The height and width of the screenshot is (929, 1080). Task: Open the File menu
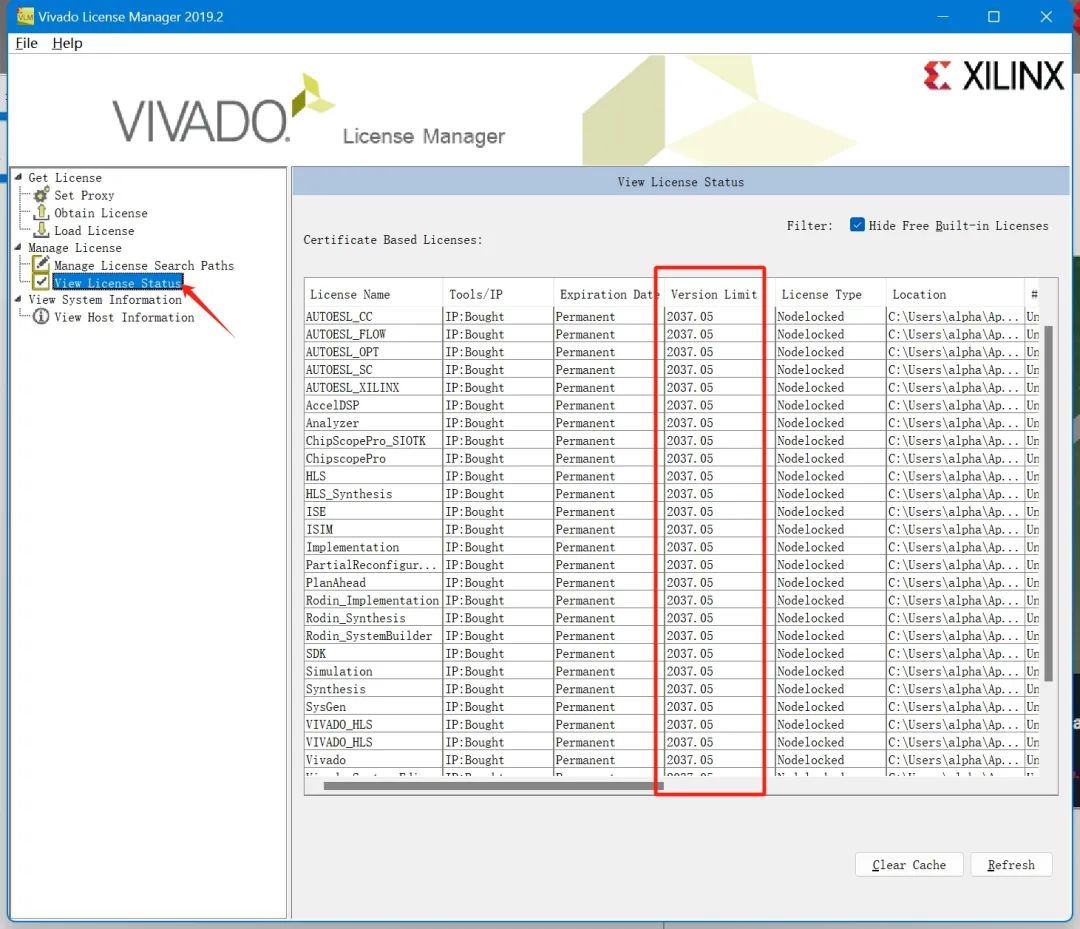click(26, 43)
